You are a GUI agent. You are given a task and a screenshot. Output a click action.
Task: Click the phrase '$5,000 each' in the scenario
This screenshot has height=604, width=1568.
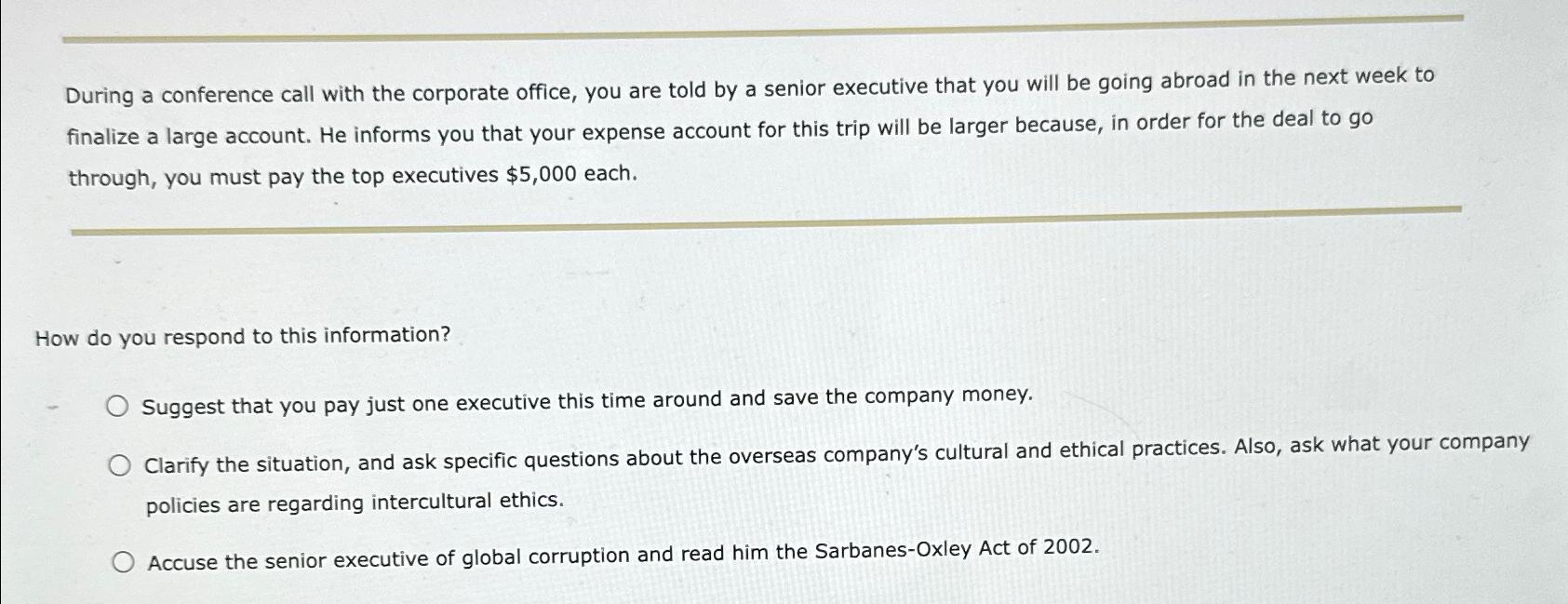tap(570, 172)
